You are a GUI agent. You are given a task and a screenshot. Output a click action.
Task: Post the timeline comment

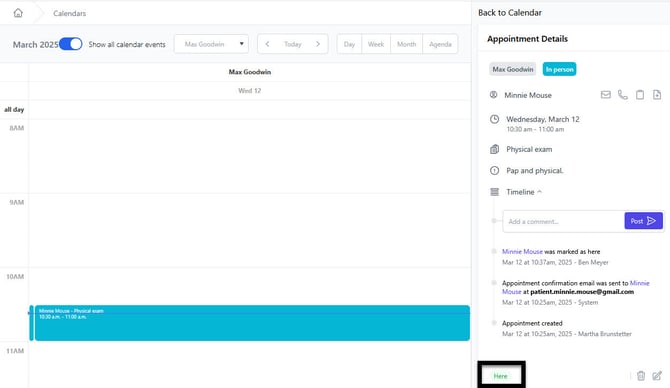[643, 221]
